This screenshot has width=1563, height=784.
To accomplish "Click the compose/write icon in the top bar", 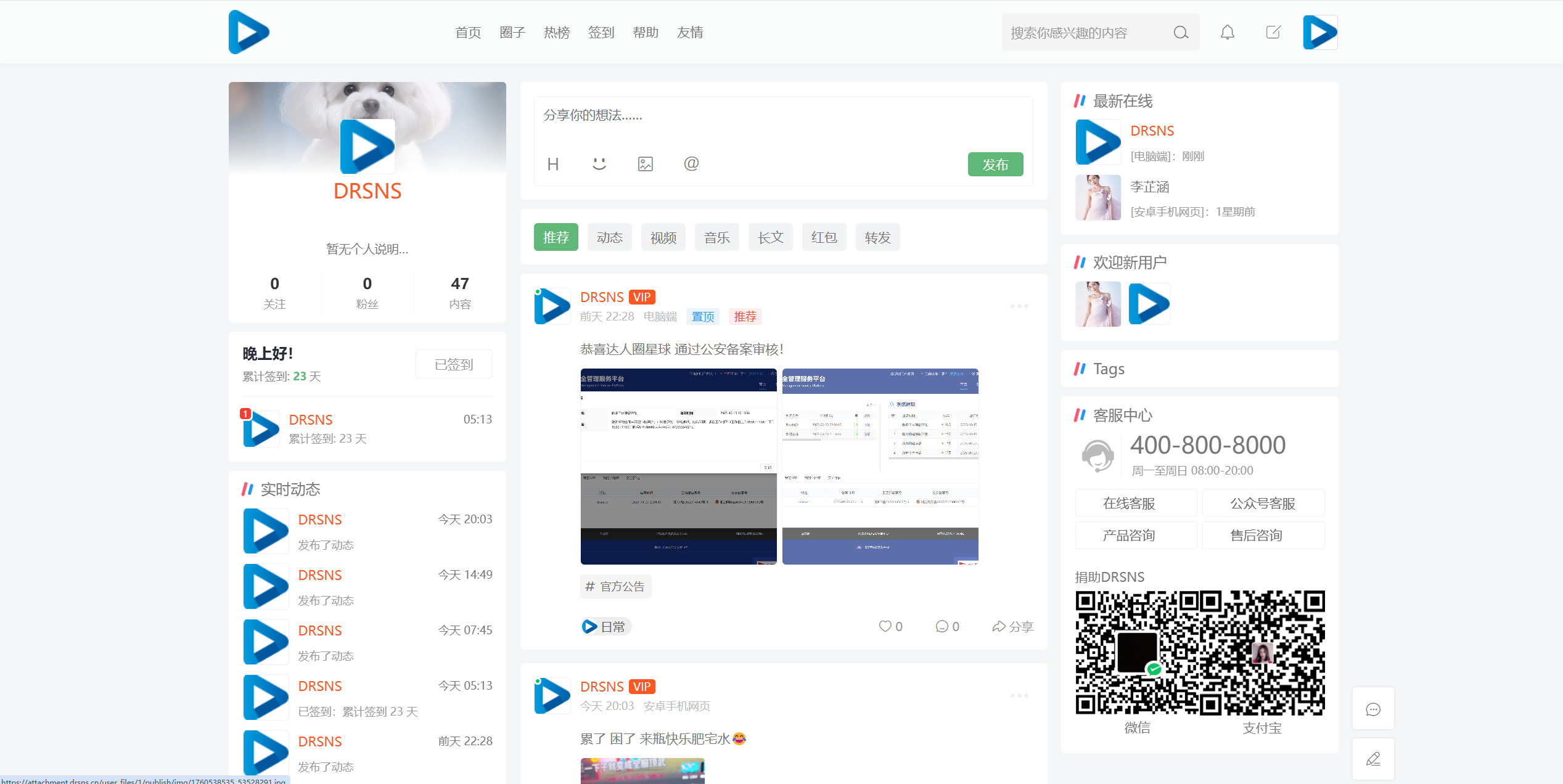I will pyautogui.click(x=1273, y=32).
